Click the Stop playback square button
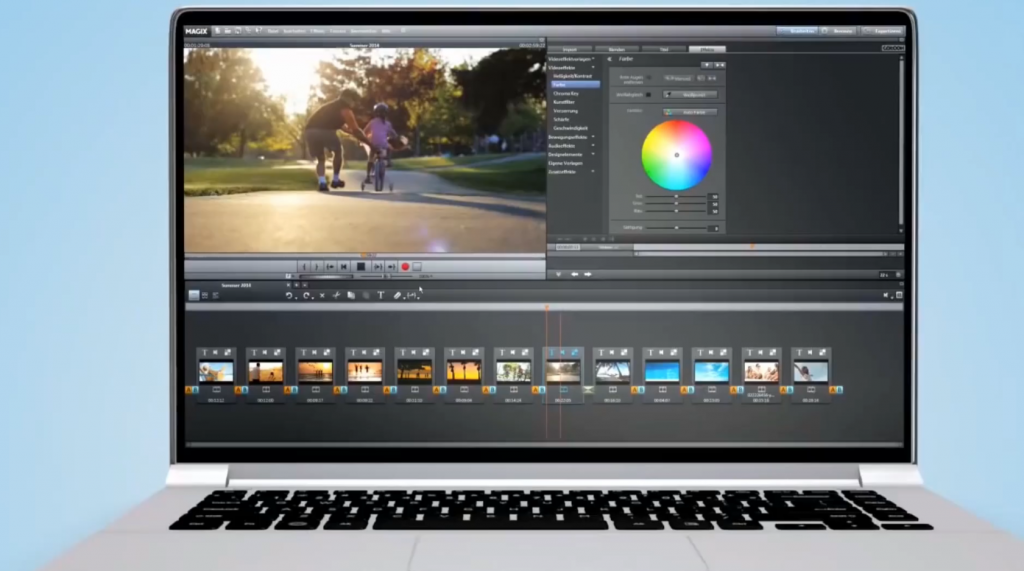The width and height of the screenshot is (1024, 571). tap(361, 267)
